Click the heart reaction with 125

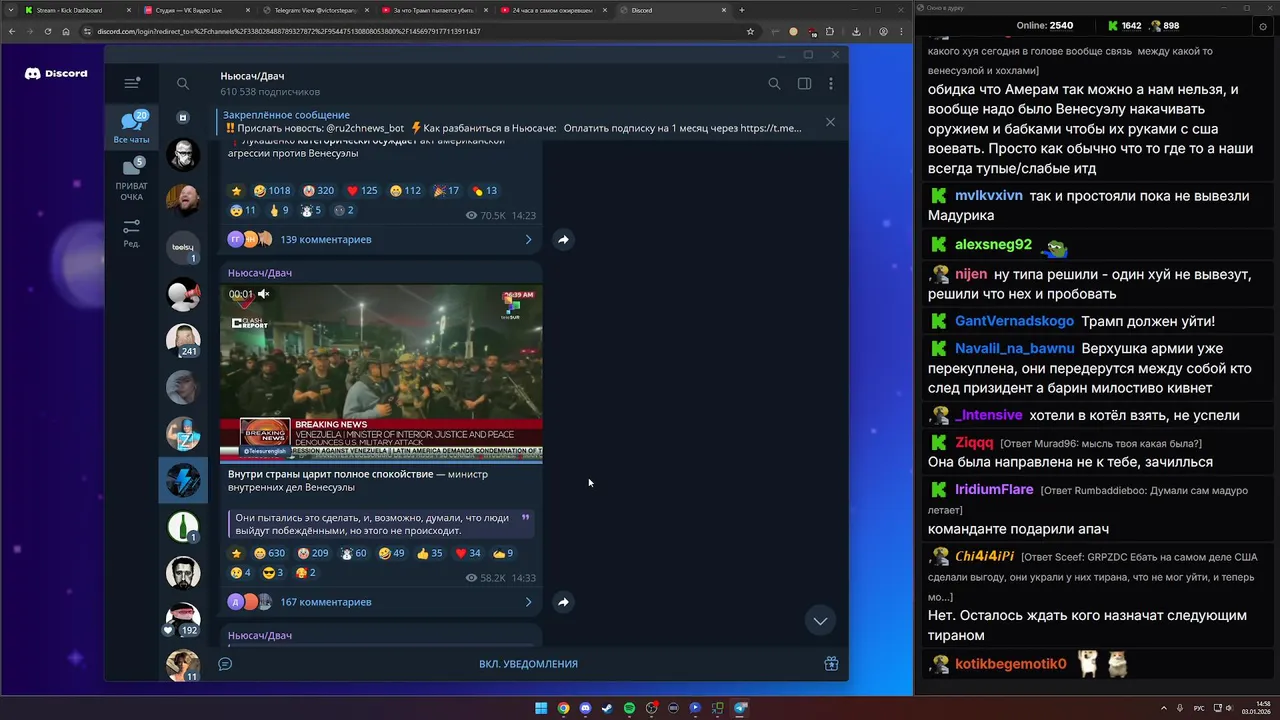tap(362, 191)
